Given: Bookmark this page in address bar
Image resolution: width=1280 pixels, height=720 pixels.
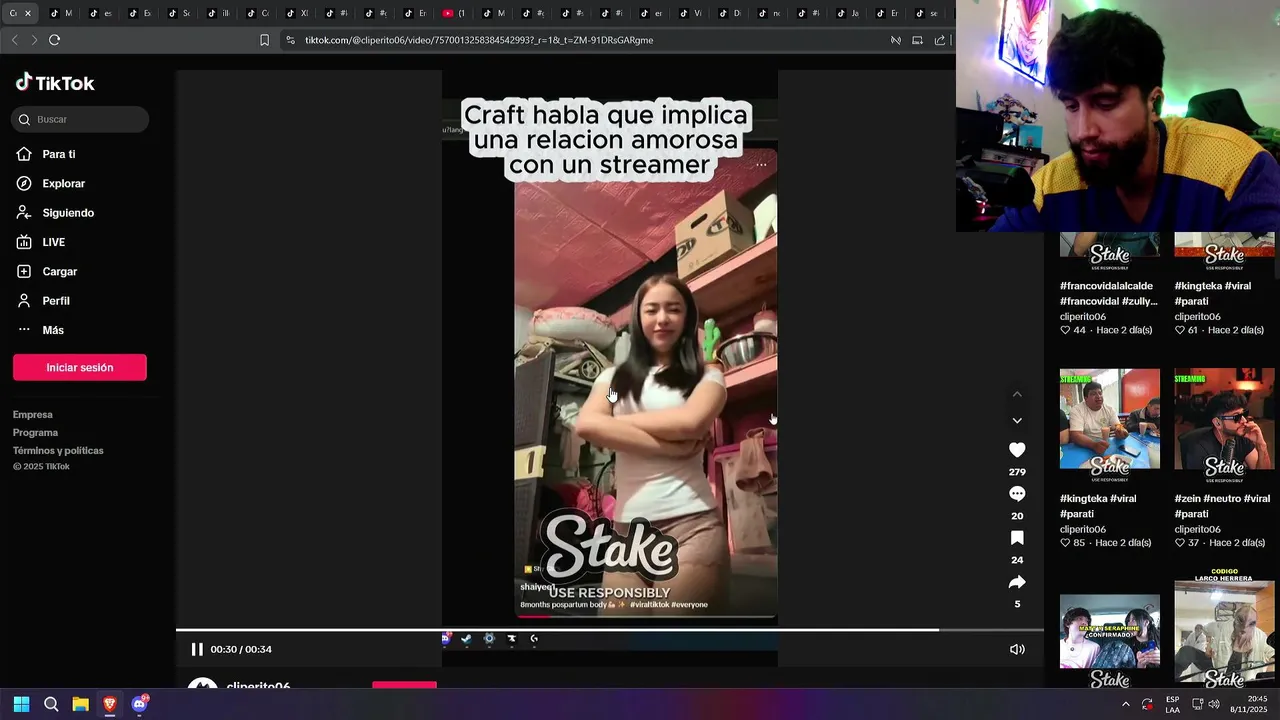Looking at the screenshot, I should 264,40.
